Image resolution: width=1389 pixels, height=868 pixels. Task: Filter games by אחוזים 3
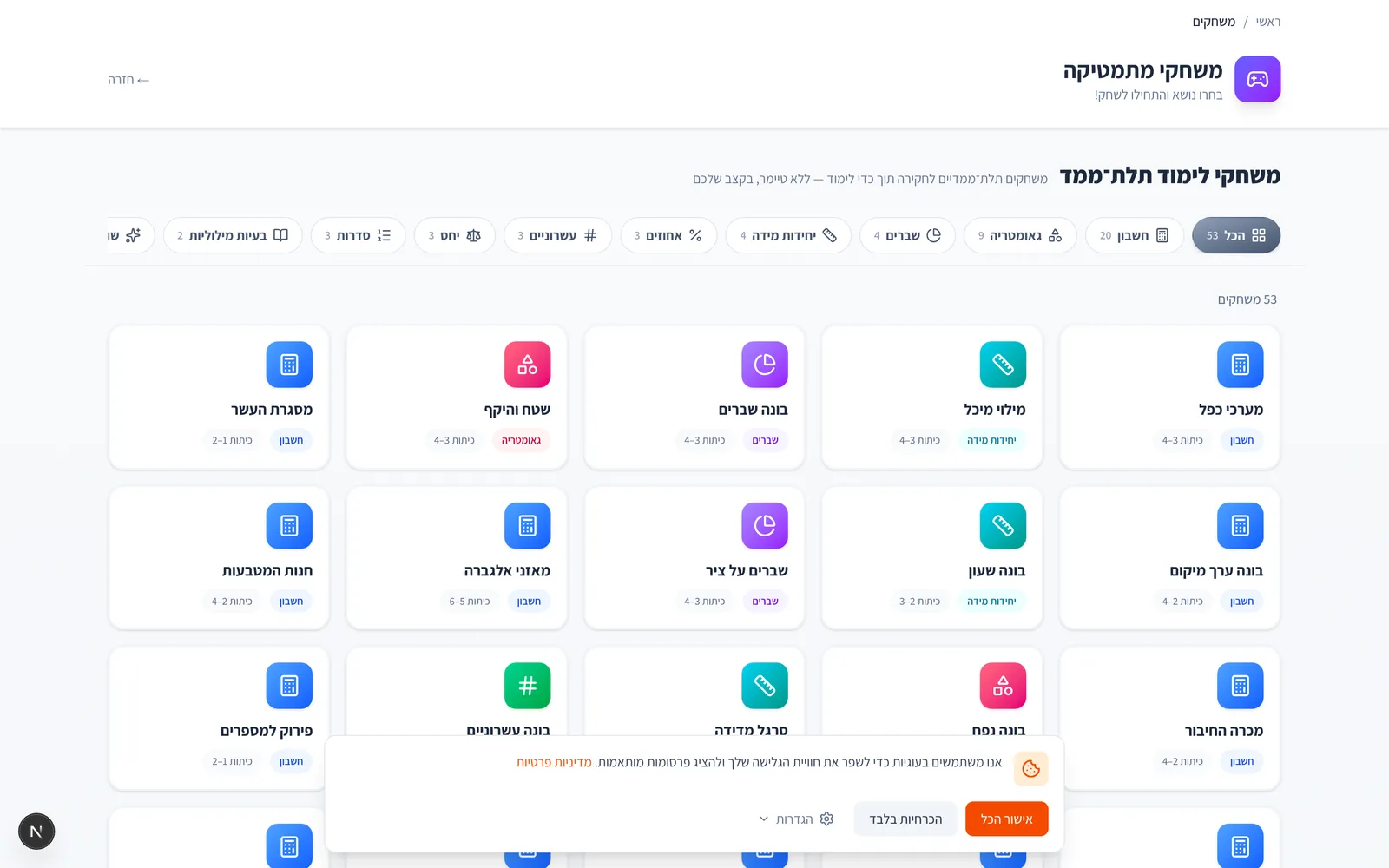pyautogui.click(x=668, y=235)
